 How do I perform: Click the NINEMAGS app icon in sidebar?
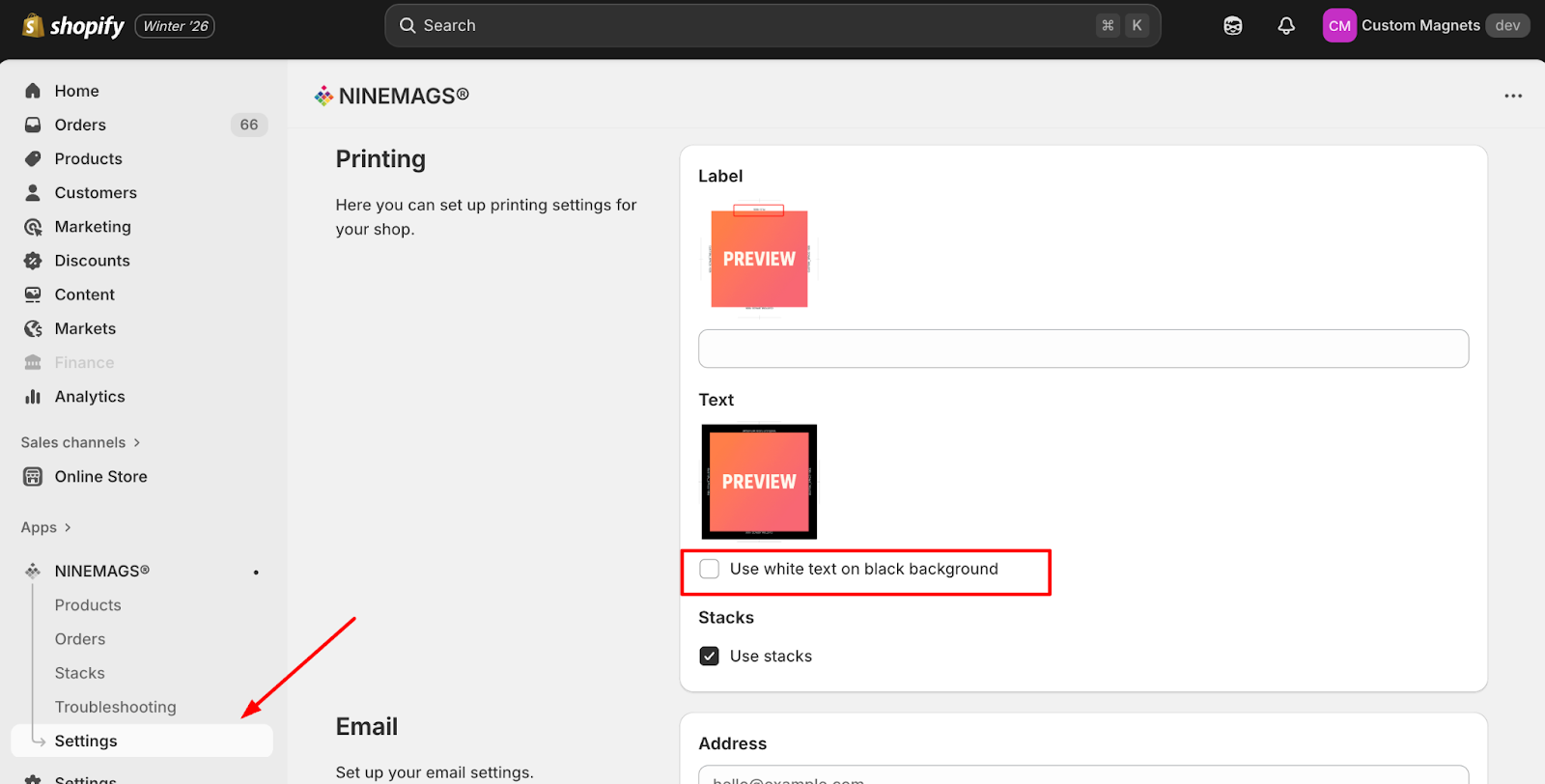pos(33,571)
